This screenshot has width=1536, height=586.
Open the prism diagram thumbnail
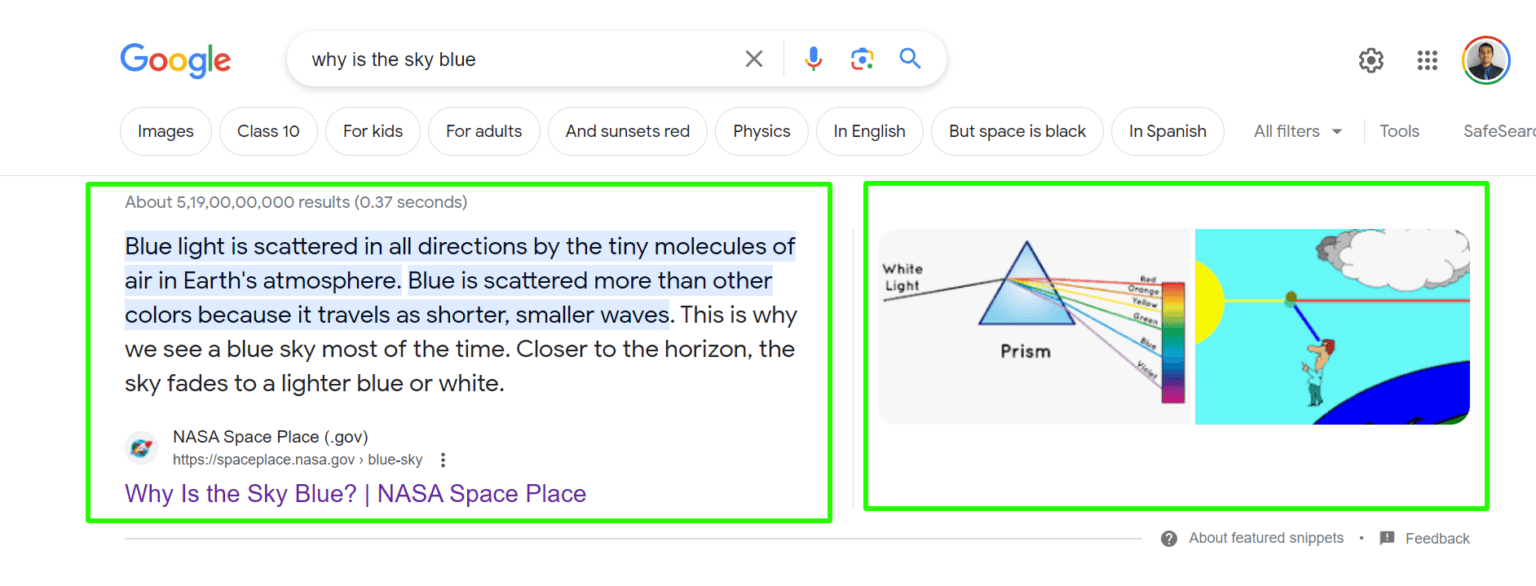coord(1034,326)
